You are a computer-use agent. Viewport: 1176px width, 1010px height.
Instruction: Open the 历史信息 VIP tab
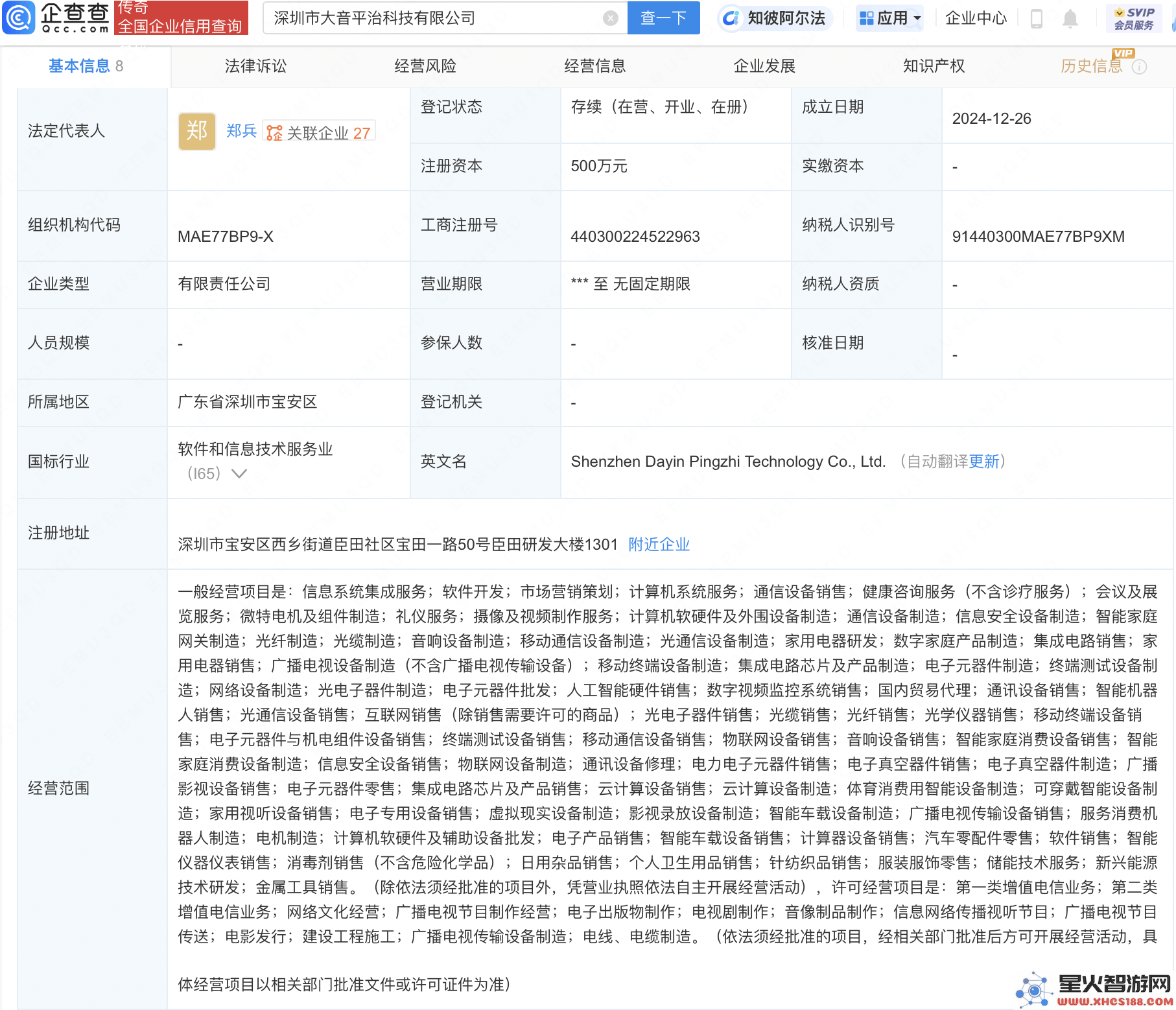pyautogui.click(x=1092, y=66)
